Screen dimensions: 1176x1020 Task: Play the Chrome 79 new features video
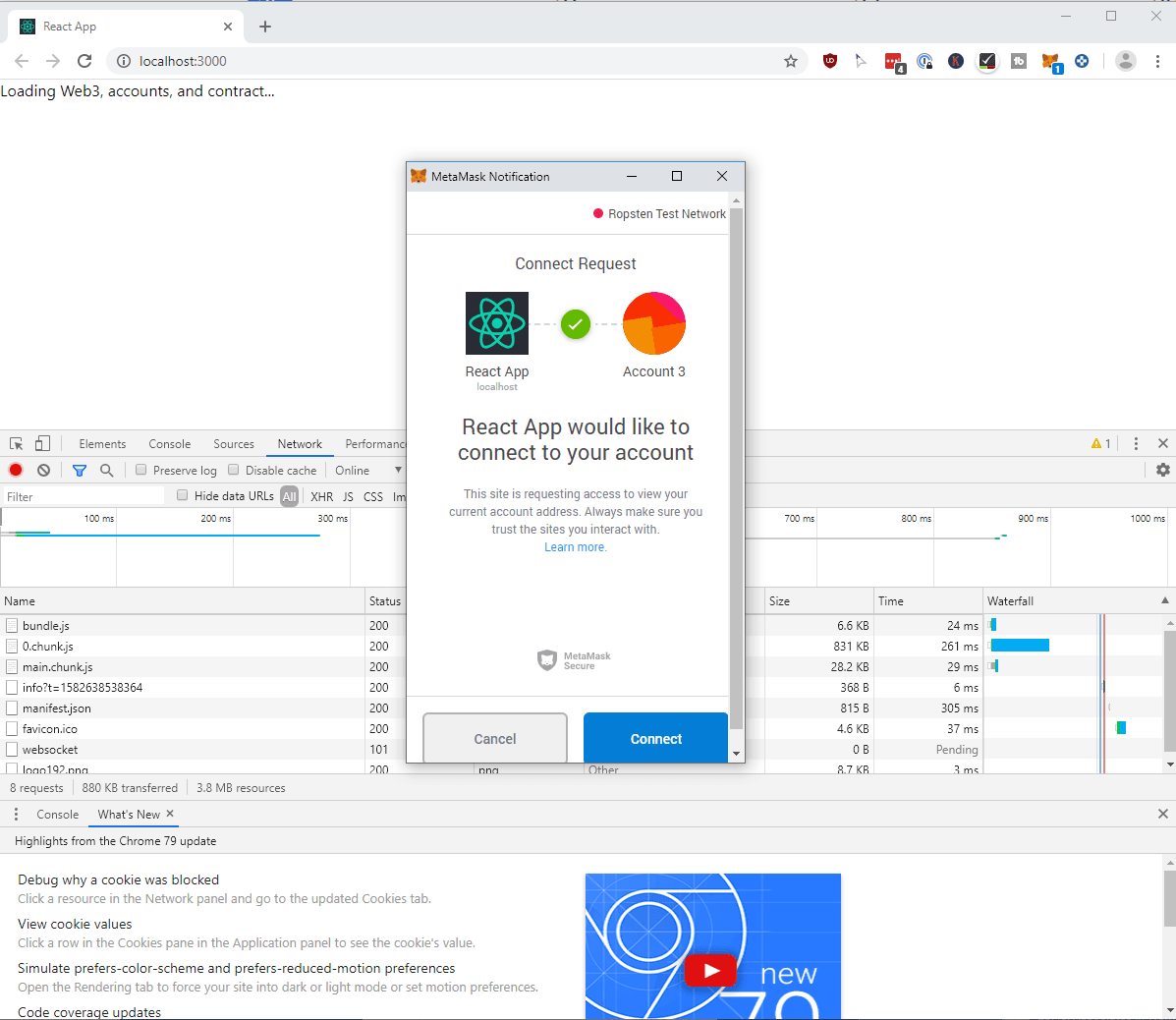(710, 971)
